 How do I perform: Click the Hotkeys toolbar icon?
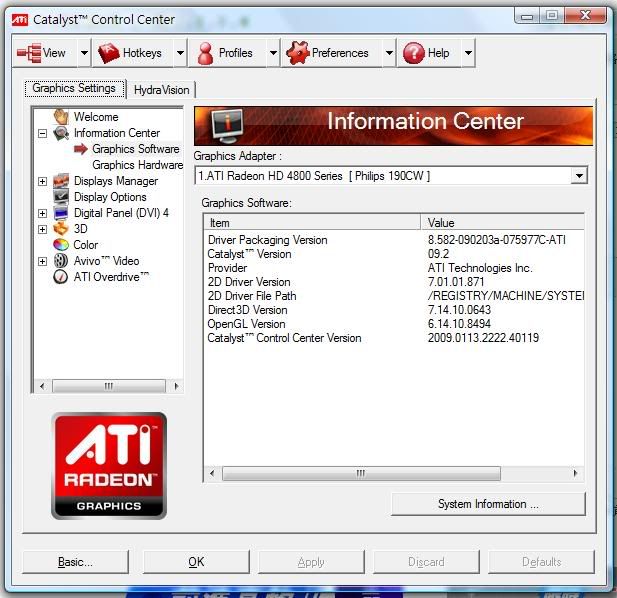[x=109, y=53]
